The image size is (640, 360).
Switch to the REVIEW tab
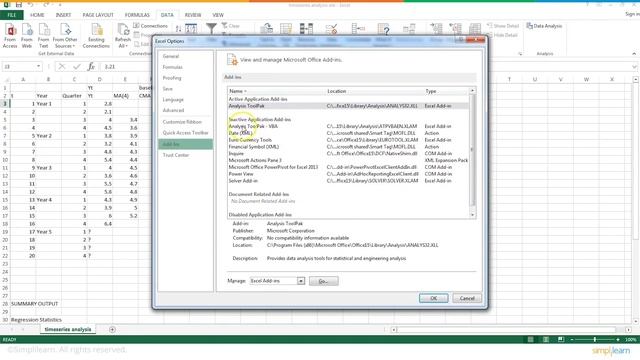[193, 15]
